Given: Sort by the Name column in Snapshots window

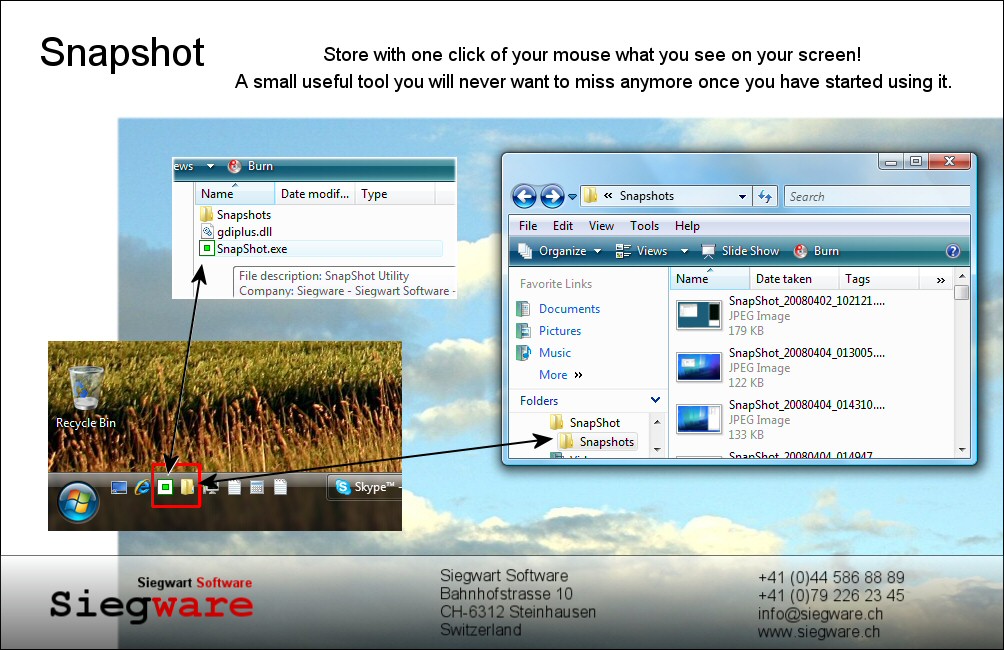Looking at the screenshot, I should 709,279.
